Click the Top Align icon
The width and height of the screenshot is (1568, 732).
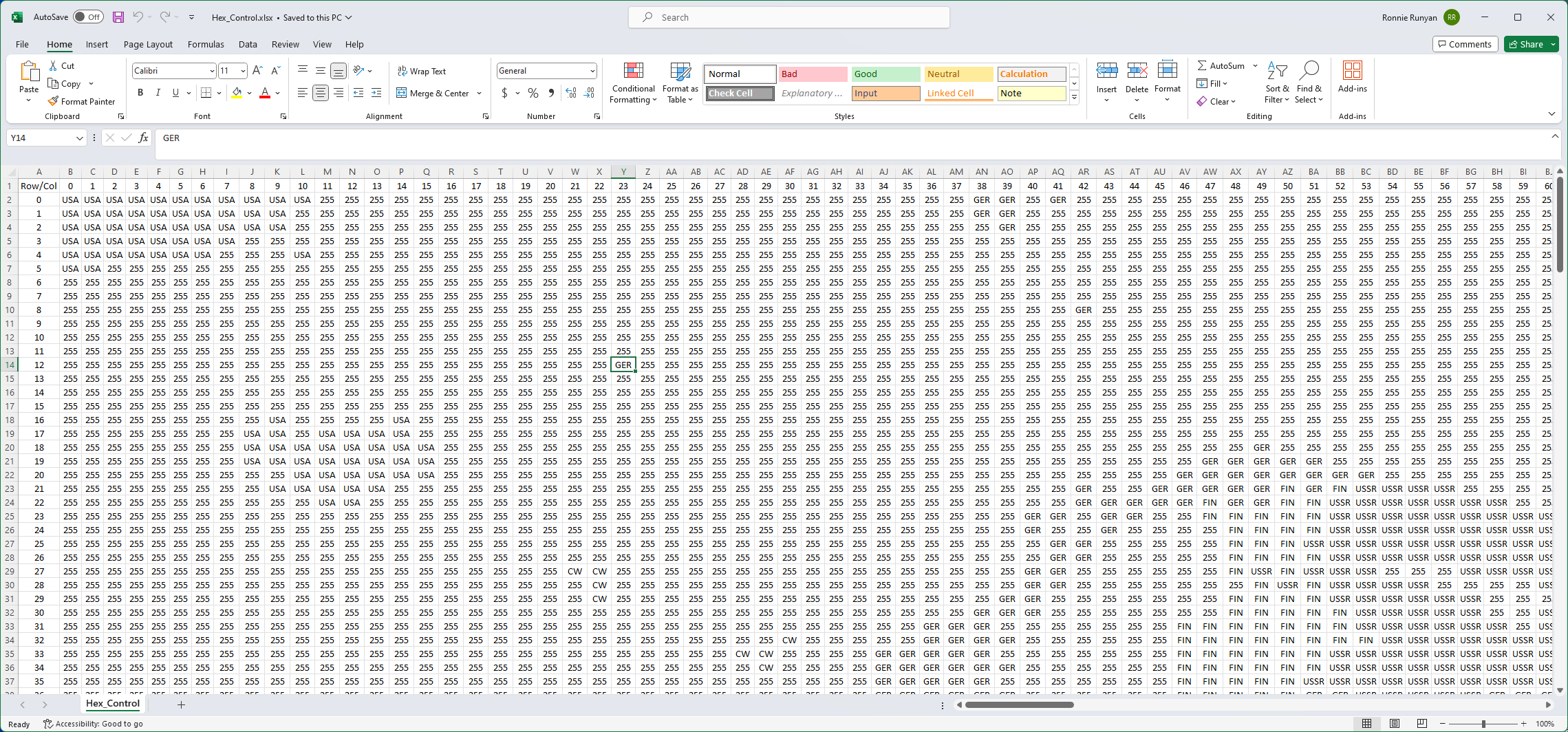coord(303,70)
